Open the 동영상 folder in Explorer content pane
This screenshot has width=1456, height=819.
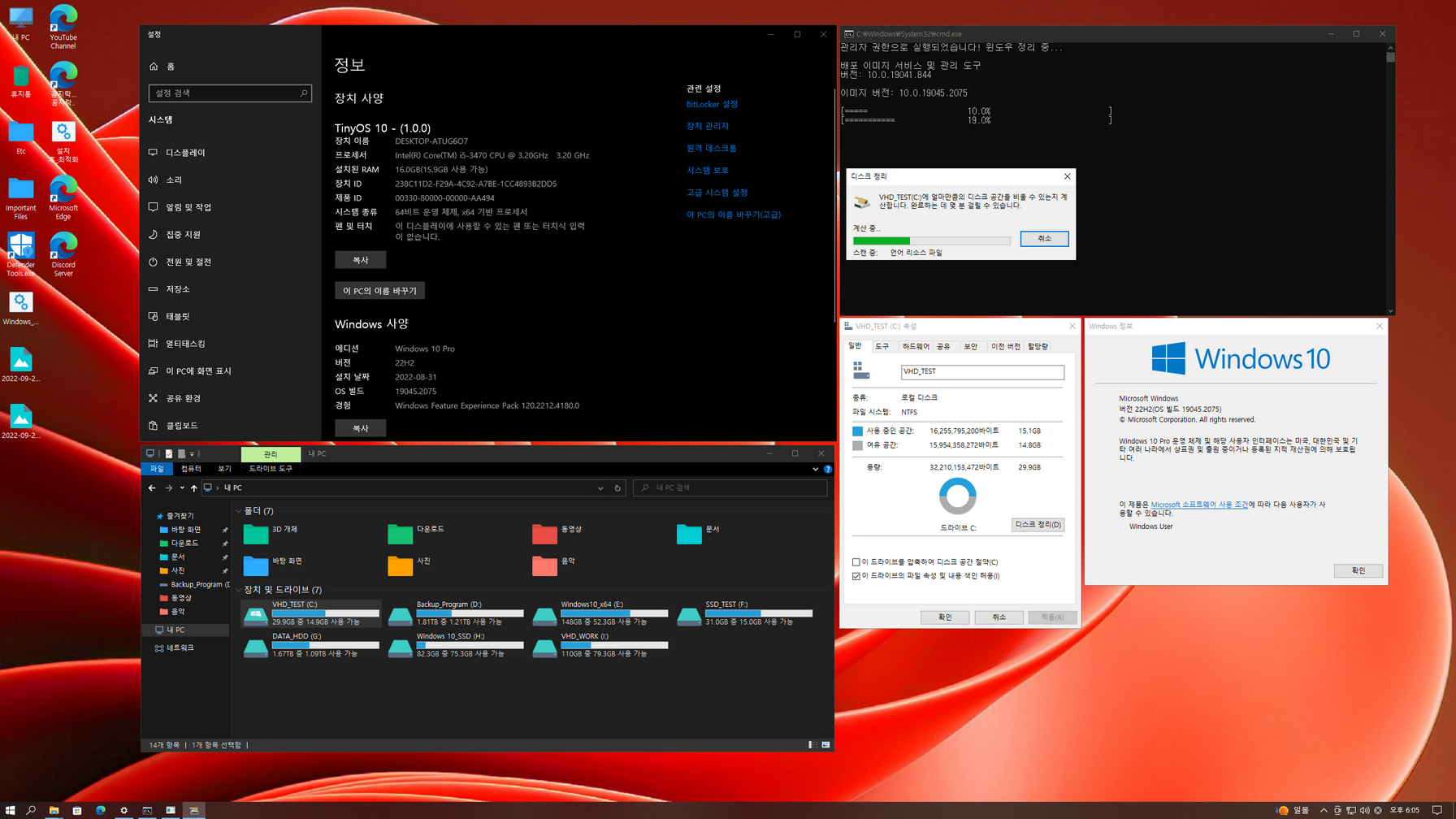[x=558, y=532]
